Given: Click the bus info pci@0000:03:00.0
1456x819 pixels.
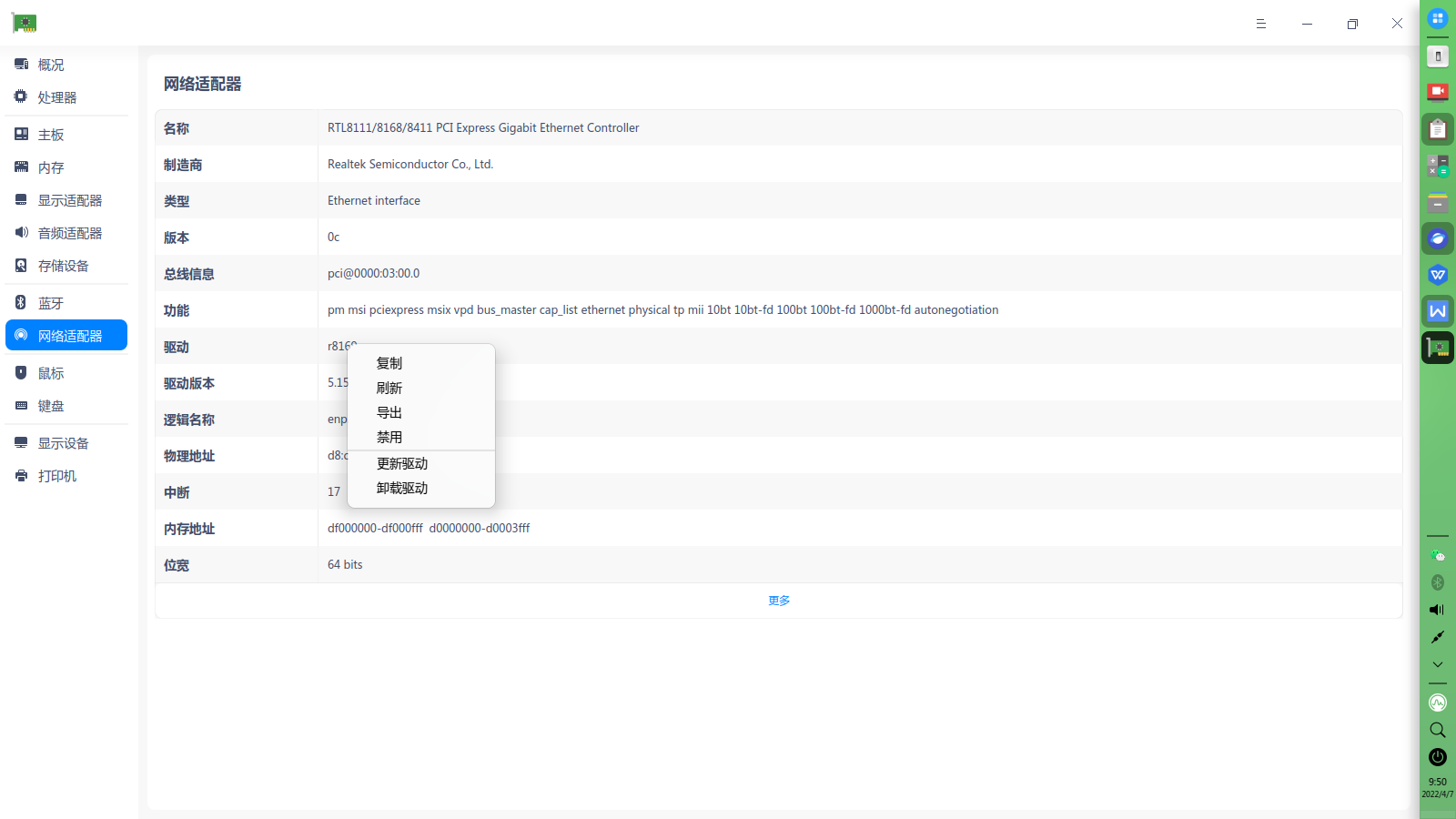Looking at the screenshot, I should (x=374, y=273).
